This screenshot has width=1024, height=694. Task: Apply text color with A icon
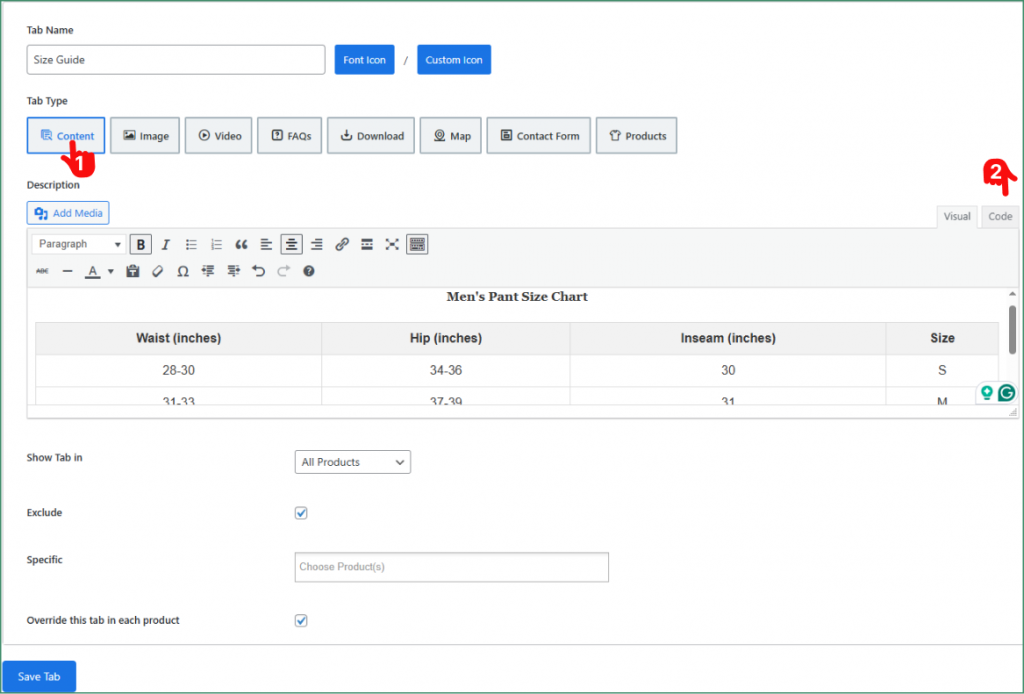click(x=93, y=271)
